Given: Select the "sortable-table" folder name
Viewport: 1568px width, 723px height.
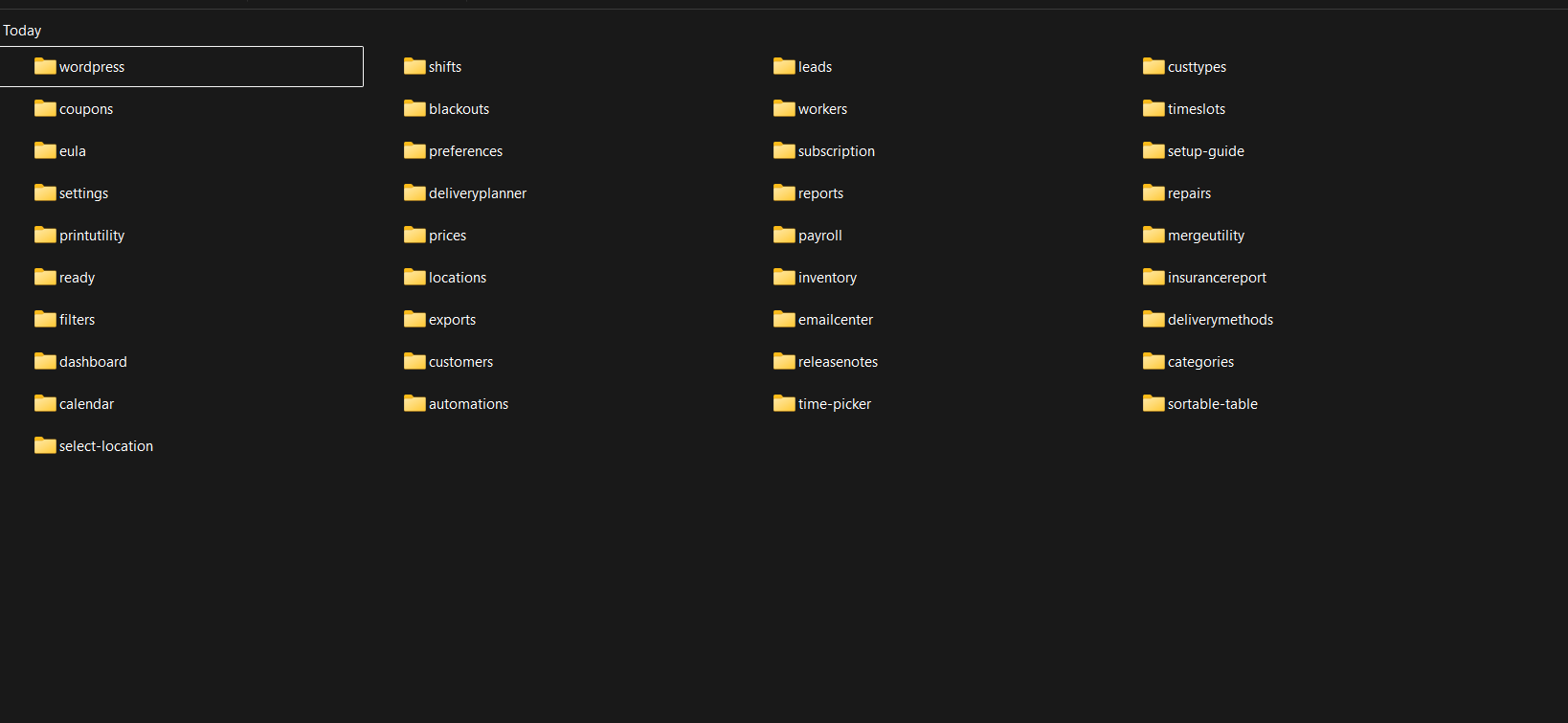Looking at the screenshot, I should (1213, 404).
